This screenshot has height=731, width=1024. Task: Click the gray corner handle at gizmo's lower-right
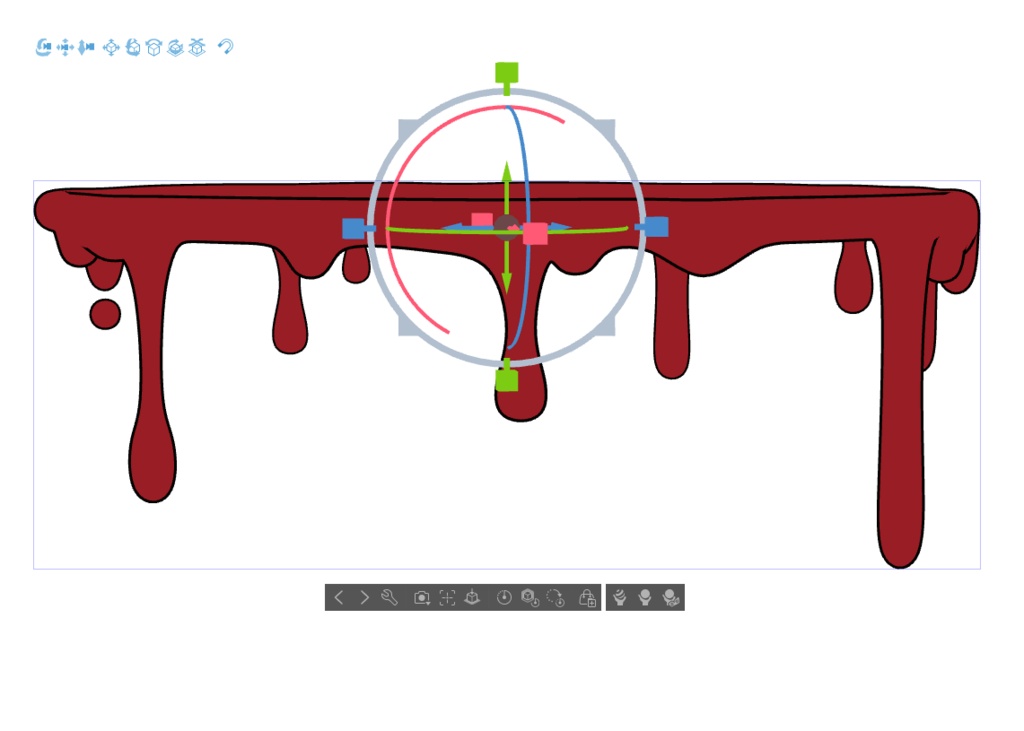point(607,327)
